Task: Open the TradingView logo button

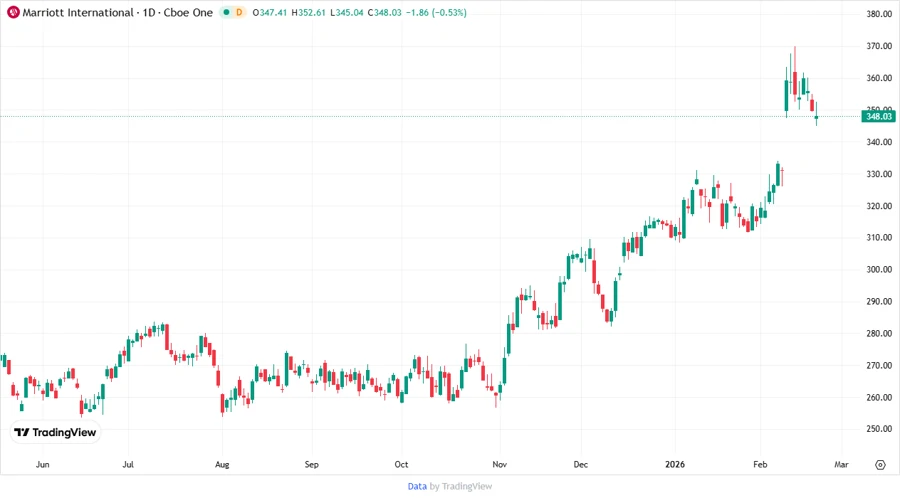Action: coord(55,432)
